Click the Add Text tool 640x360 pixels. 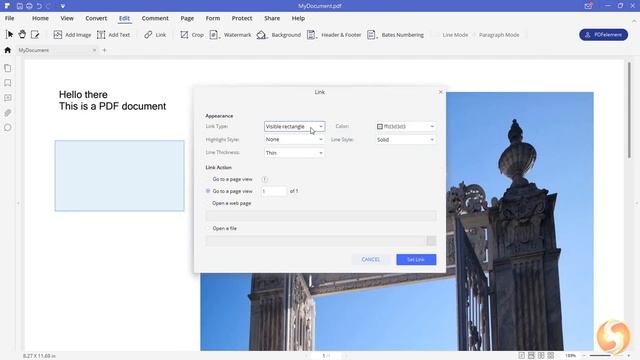click(x=113, y=35)
